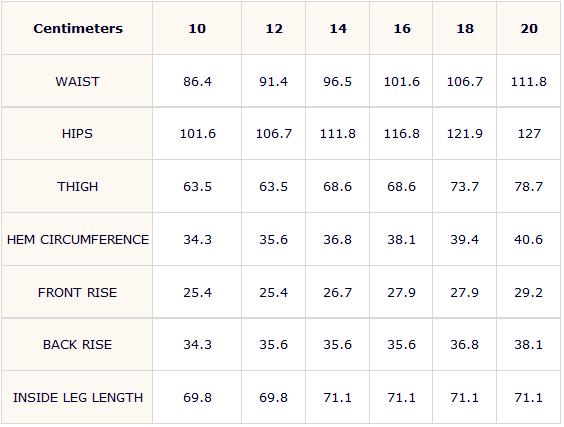This screenshot has height=427, width=564.
Task: Select the size 10 column header
Action: pyautogui.click(x=197, y=28)
